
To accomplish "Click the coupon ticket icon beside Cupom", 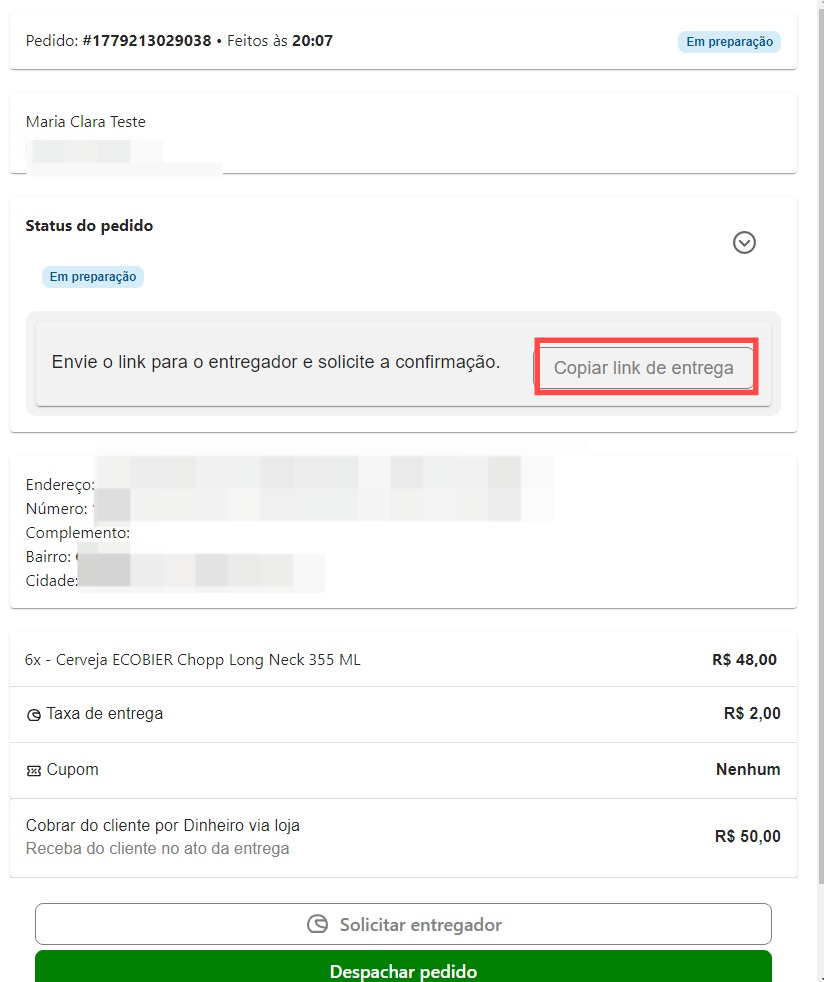I will coord(34,771).
